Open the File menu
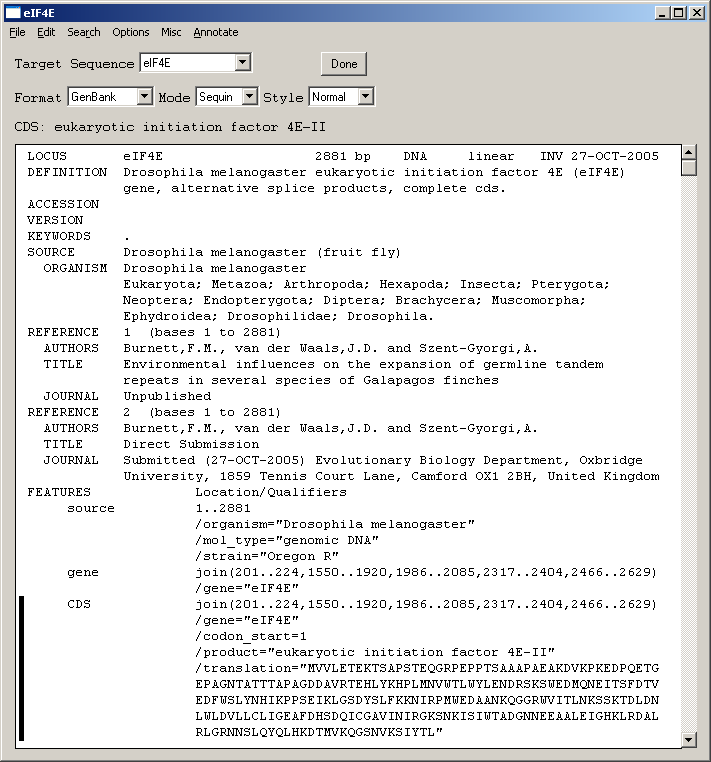711x762 pixels. point(17,32)
